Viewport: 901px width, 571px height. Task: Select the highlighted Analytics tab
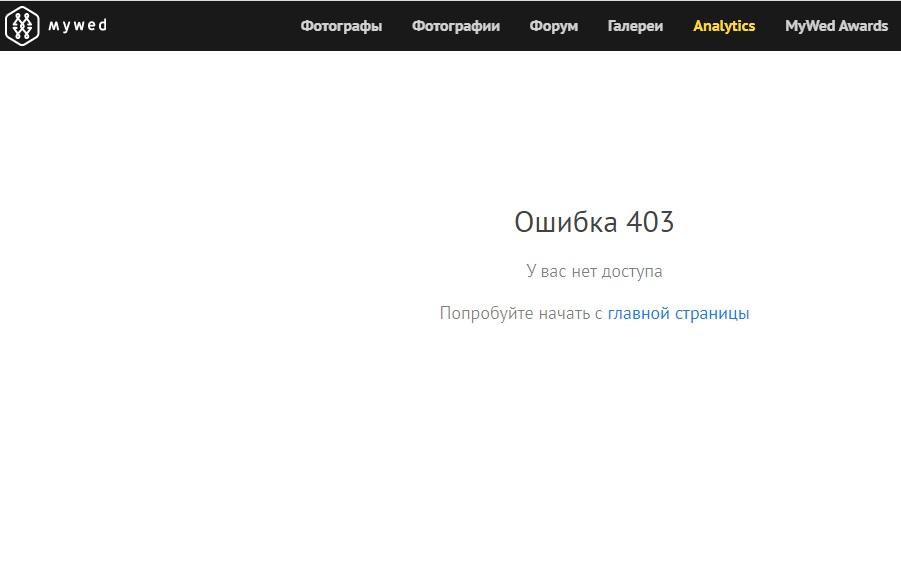coord(724,26)
